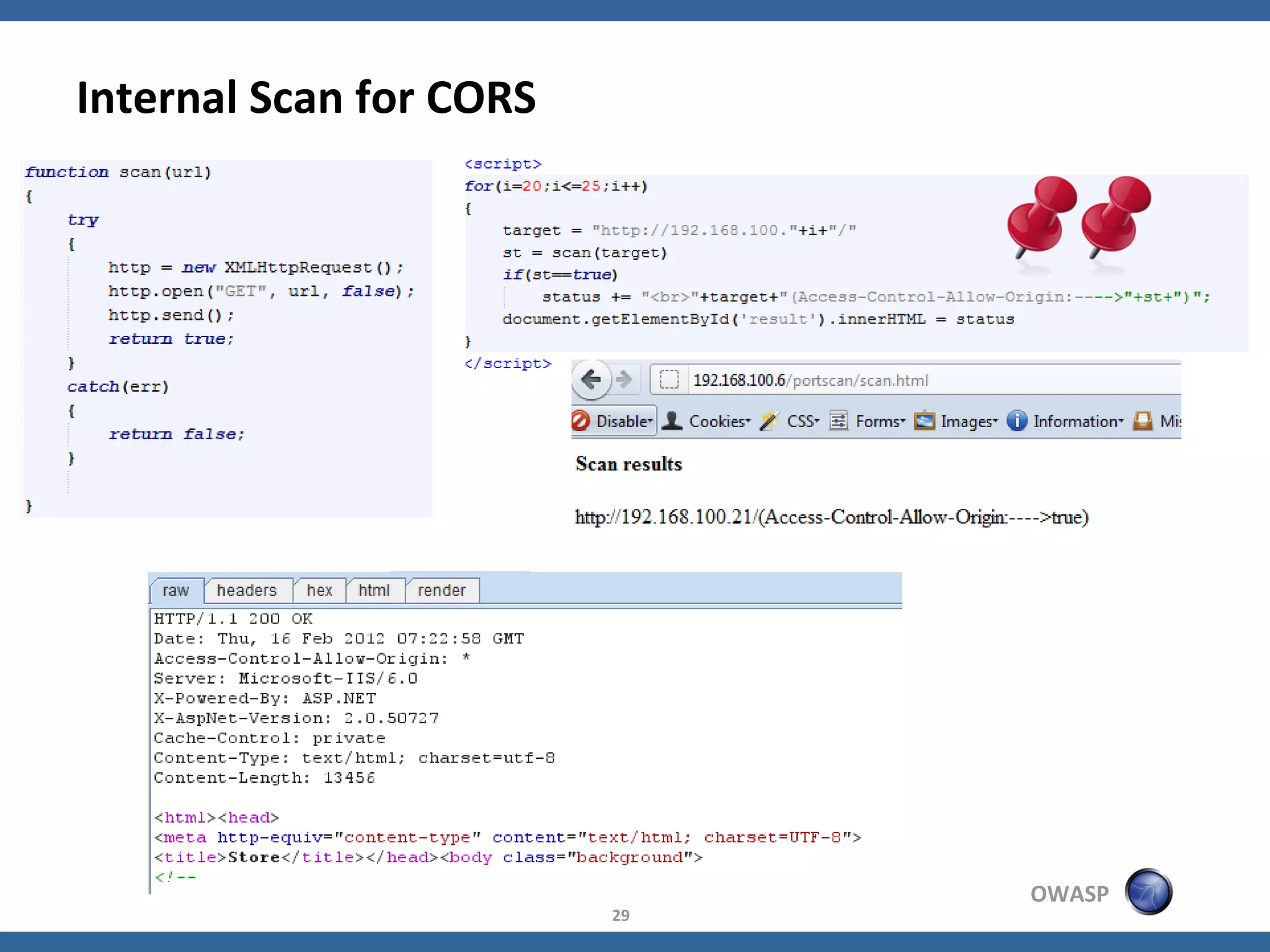Switch to the render tab

(442, 591)
